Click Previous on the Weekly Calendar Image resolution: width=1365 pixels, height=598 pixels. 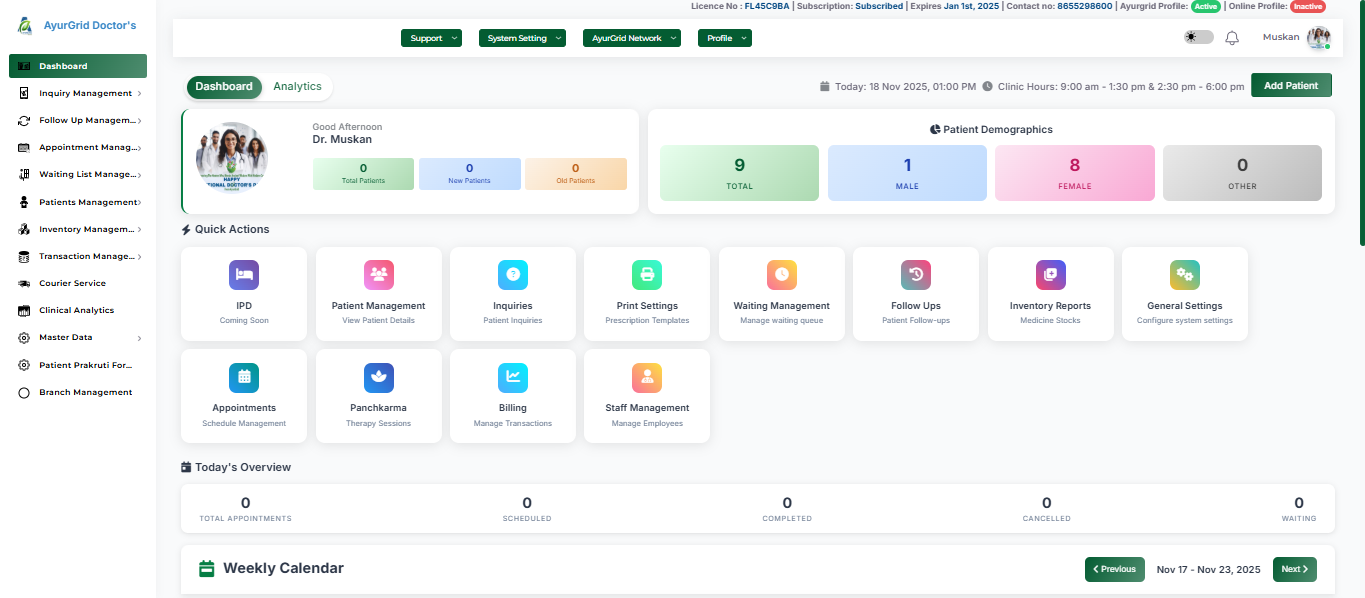(1114, 569)
